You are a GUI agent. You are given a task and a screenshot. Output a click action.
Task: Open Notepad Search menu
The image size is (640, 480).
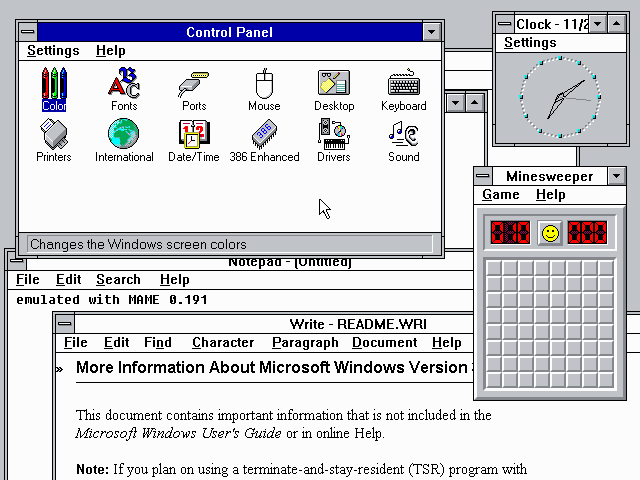pyautogui.click(x=118, y=280)
